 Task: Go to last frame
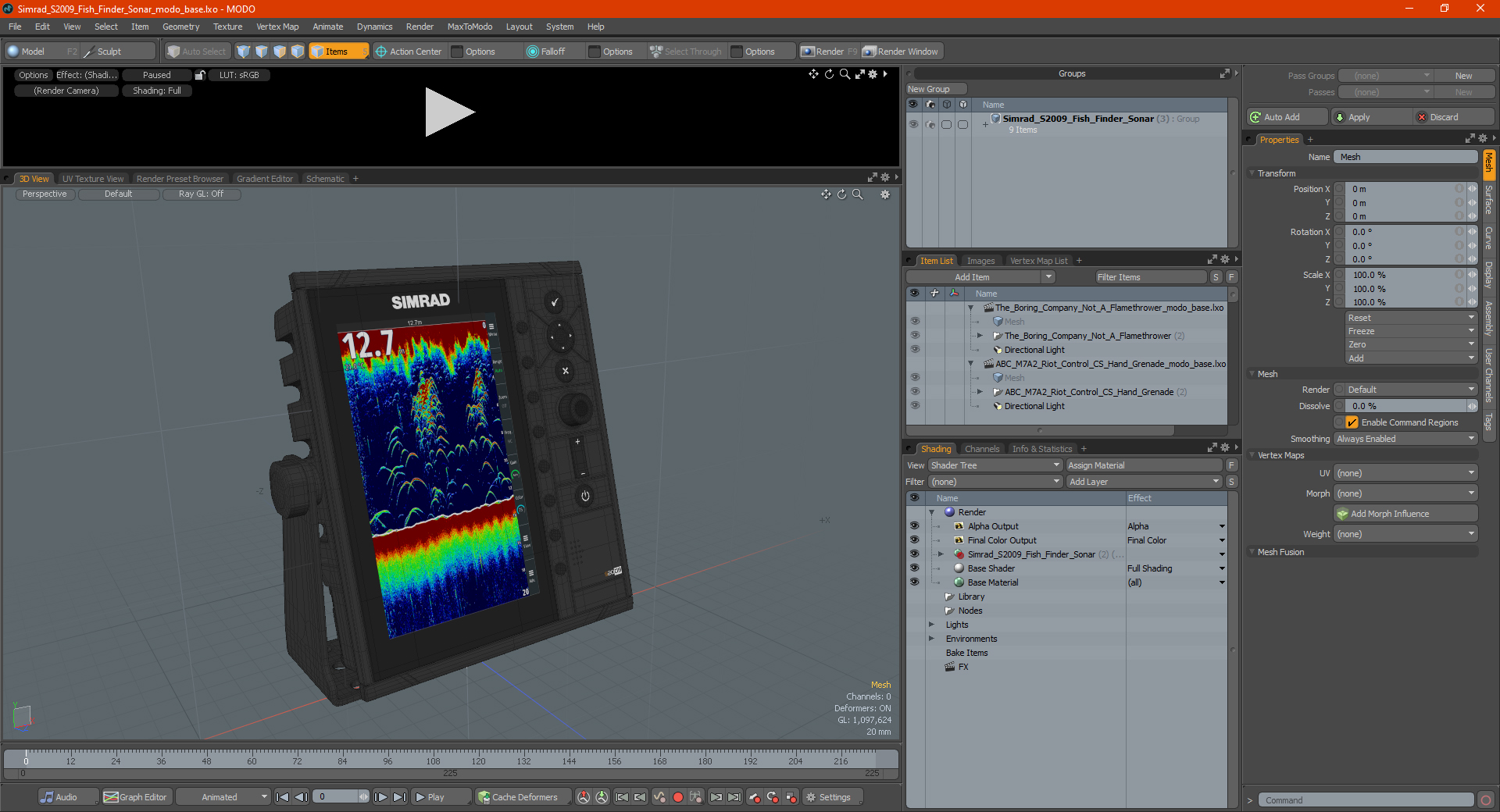coord(399,797)
